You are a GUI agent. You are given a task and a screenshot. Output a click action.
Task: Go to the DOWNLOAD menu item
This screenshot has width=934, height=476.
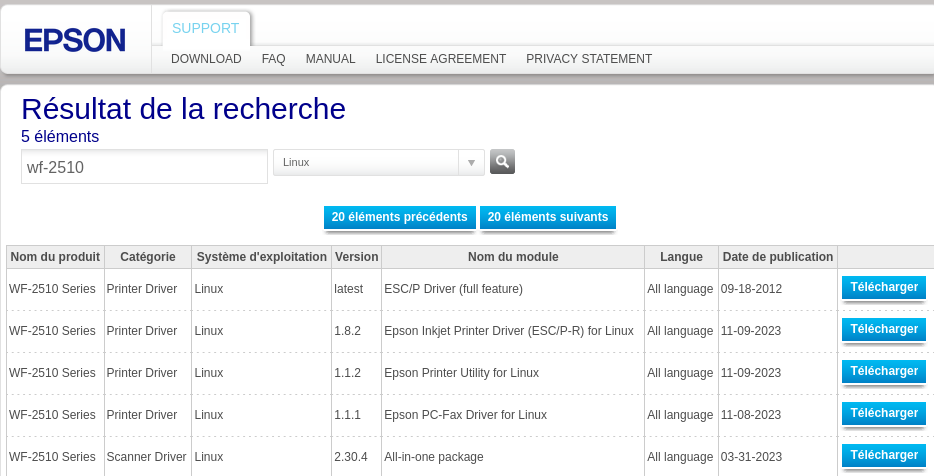pos(206,59)
